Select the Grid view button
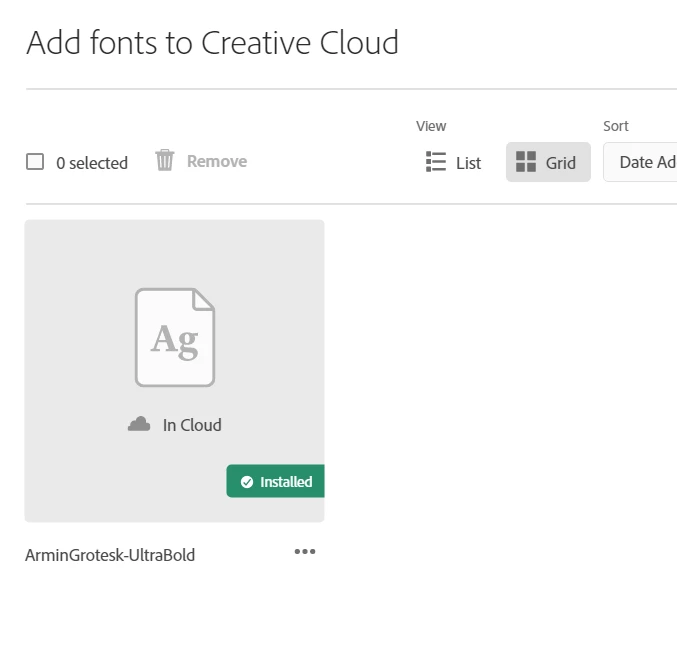Image resolution: width=677 pixels, height=663 pixels. click(x=548, y=162)
